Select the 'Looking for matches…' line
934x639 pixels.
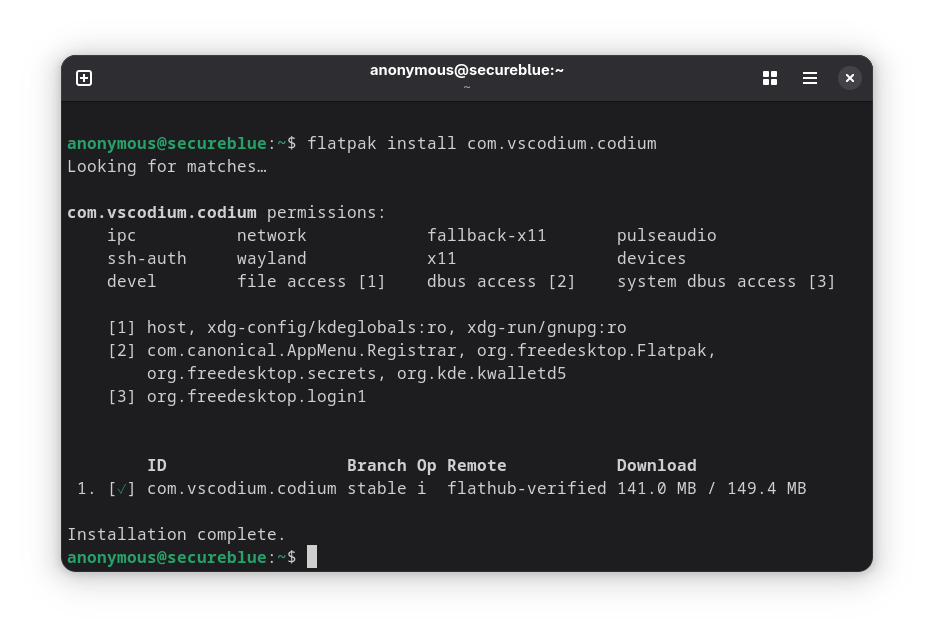point(167,167)
